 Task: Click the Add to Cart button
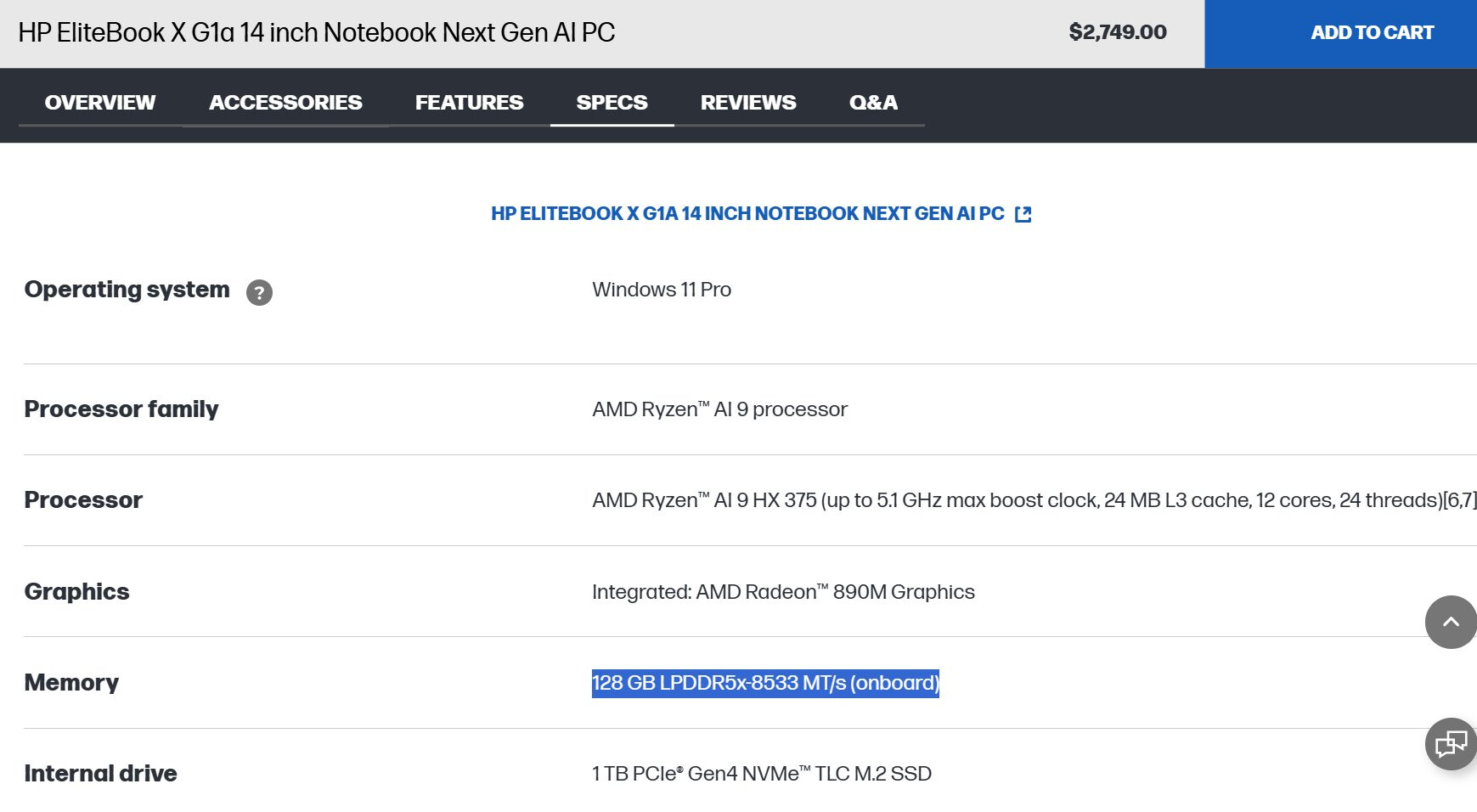(x=1340, y=34)
